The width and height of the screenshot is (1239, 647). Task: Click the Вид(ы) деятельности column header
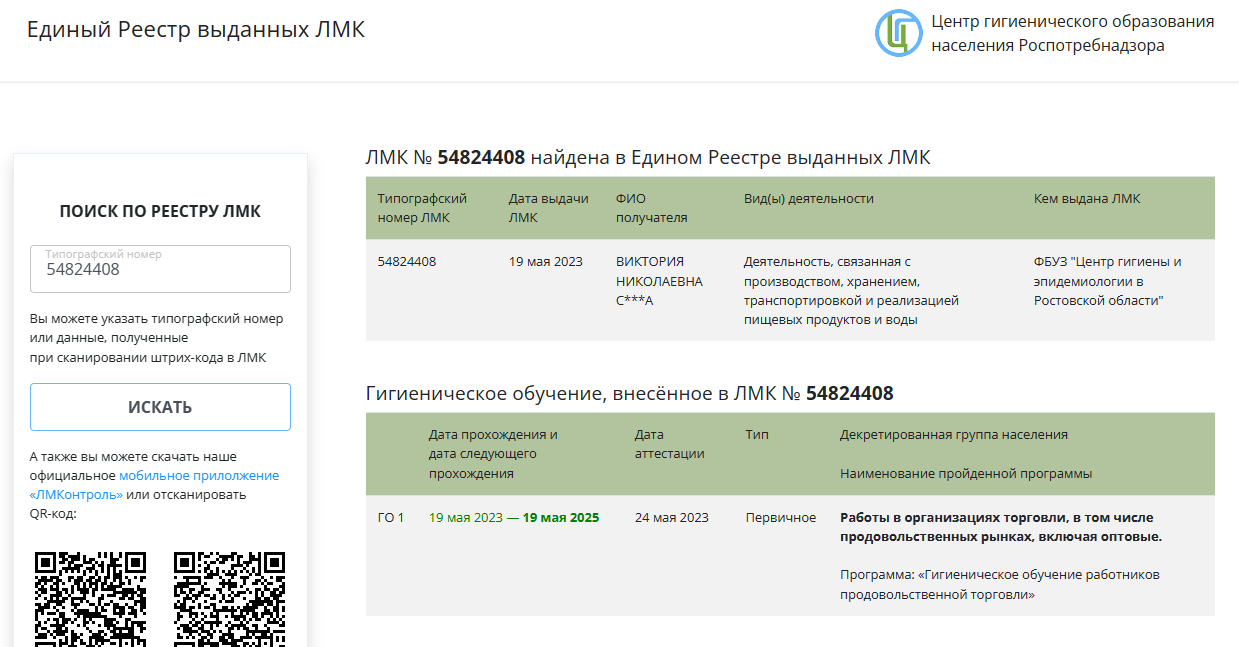[808, 199]
